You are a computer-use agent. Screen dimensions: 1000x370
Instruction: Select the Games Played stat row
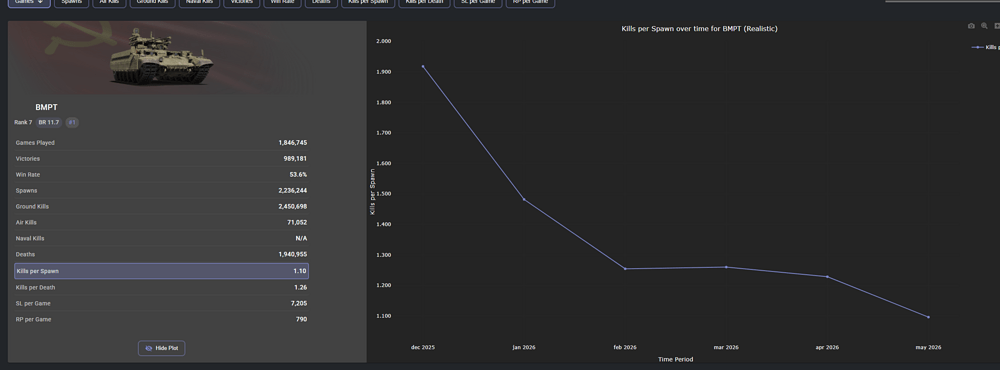[x=161, y=143]
